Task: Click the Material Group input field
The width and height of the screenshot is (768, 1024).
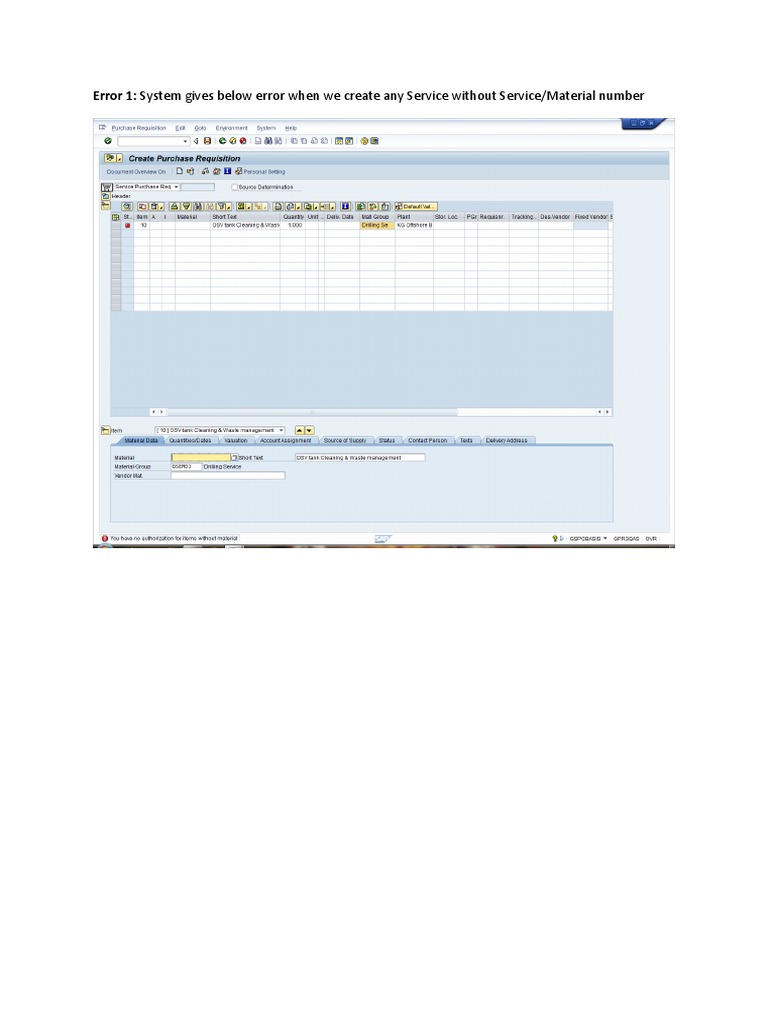Action: click(186, 466)
